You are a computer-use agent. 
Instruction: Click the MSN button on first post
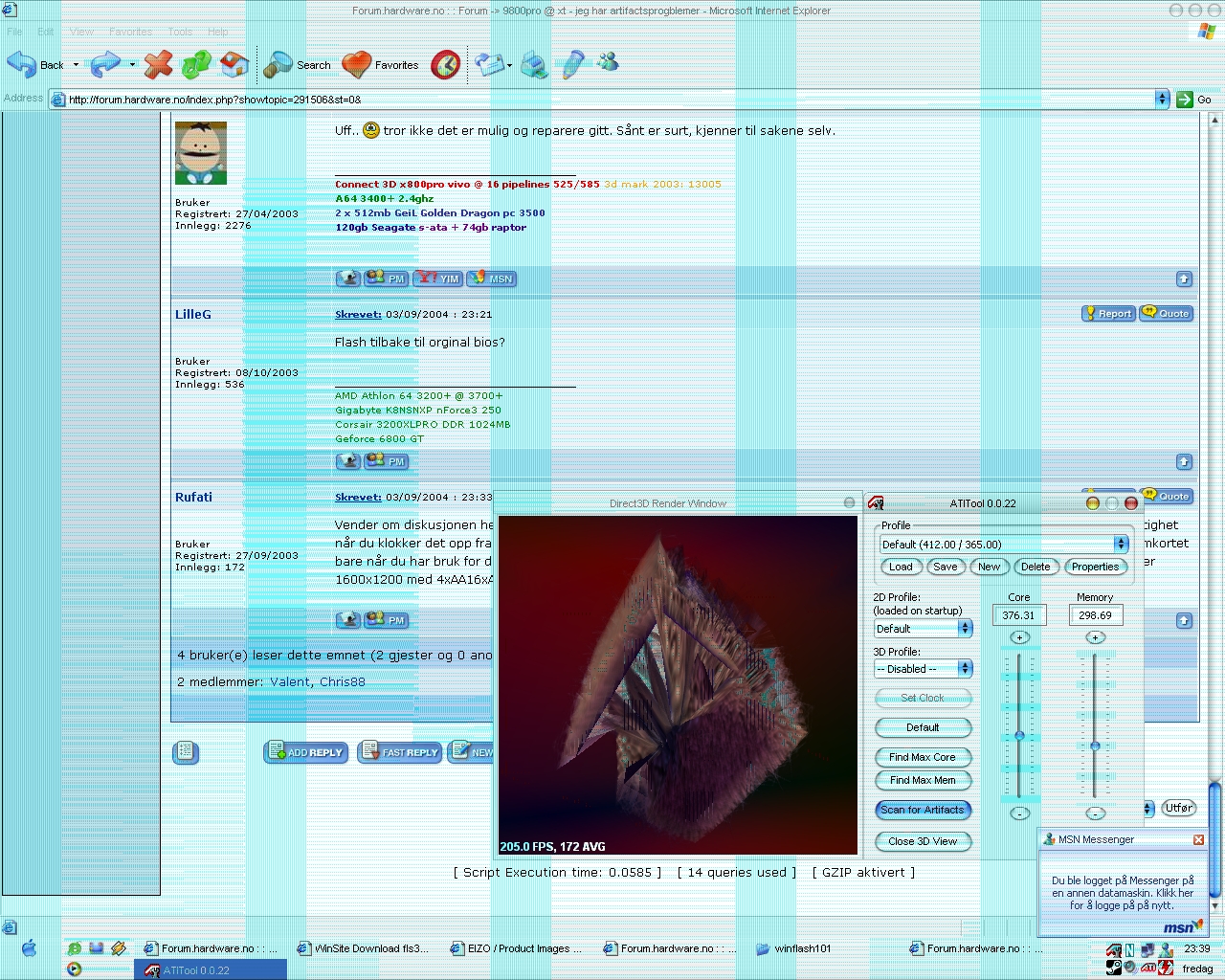point(492,278)
